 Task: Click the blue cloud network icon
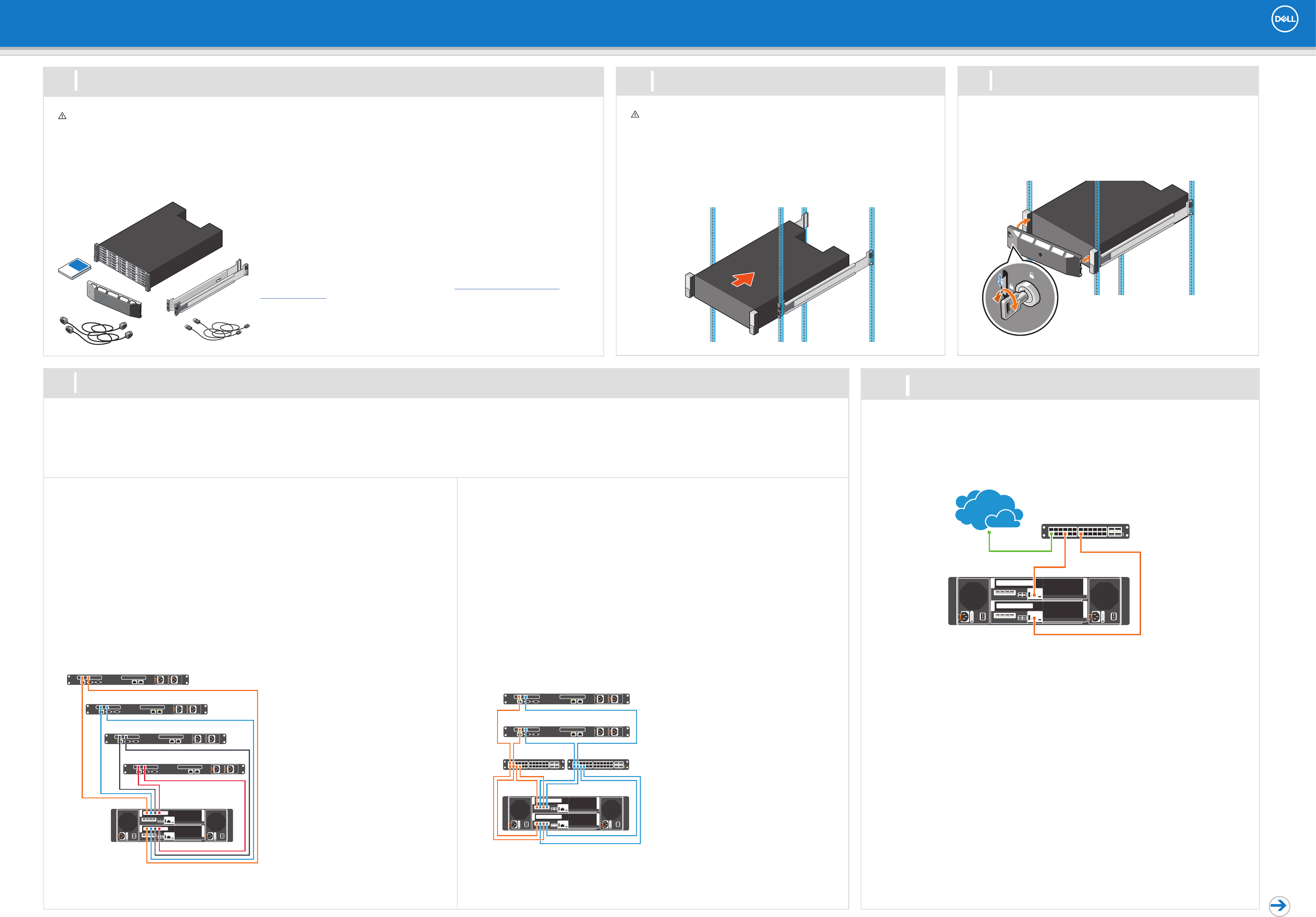[988, 509]
